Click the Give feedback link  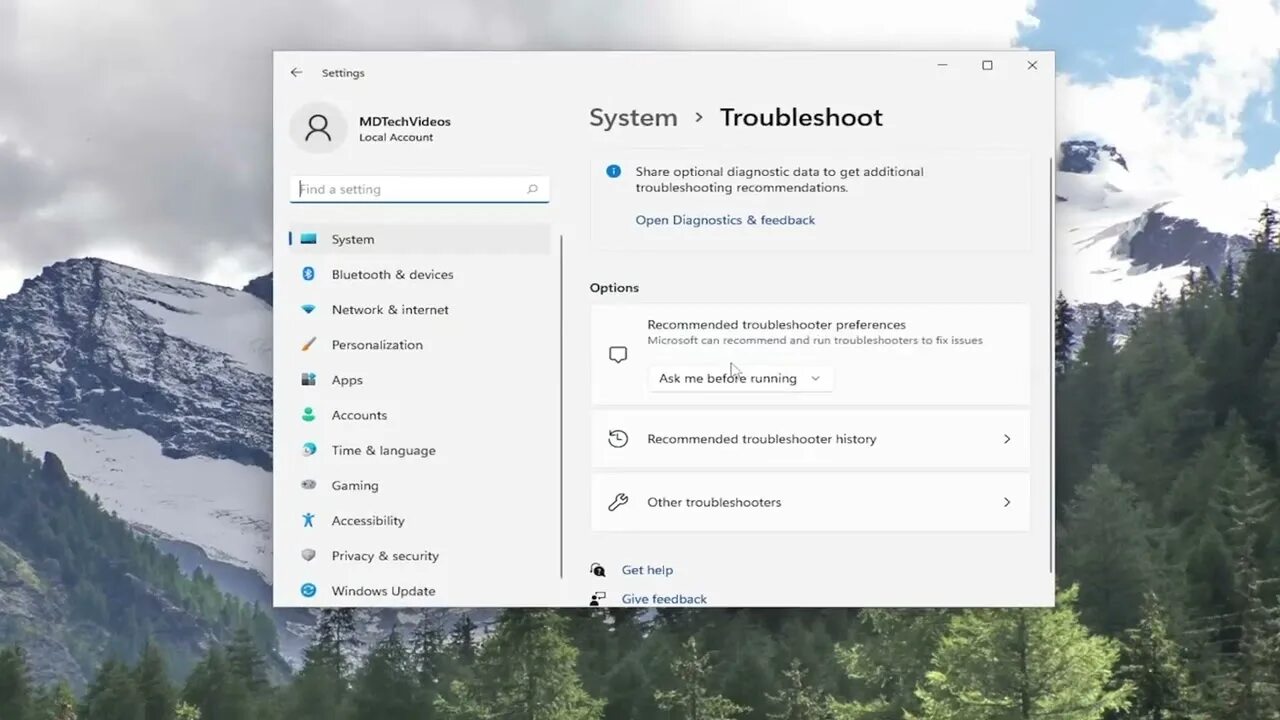(x=664, y=599)
